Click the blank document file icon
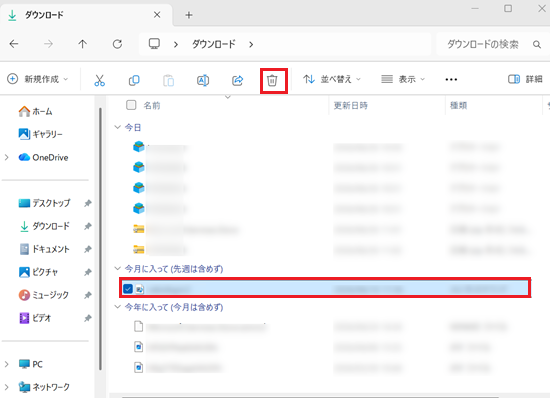Screen dimensions: 550x398 click(x=139, y=326)
